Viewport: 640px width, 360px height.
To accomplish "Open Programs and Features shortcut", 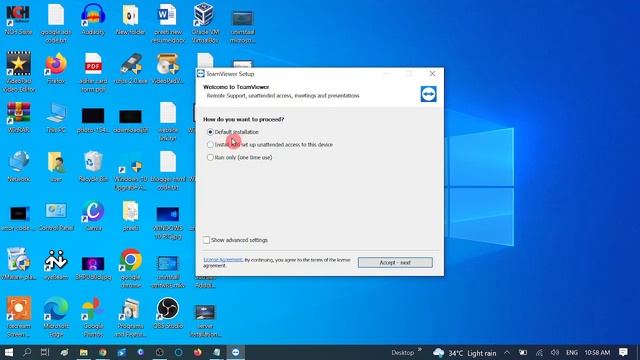I will pyautogui.click(x=131, y=316).
